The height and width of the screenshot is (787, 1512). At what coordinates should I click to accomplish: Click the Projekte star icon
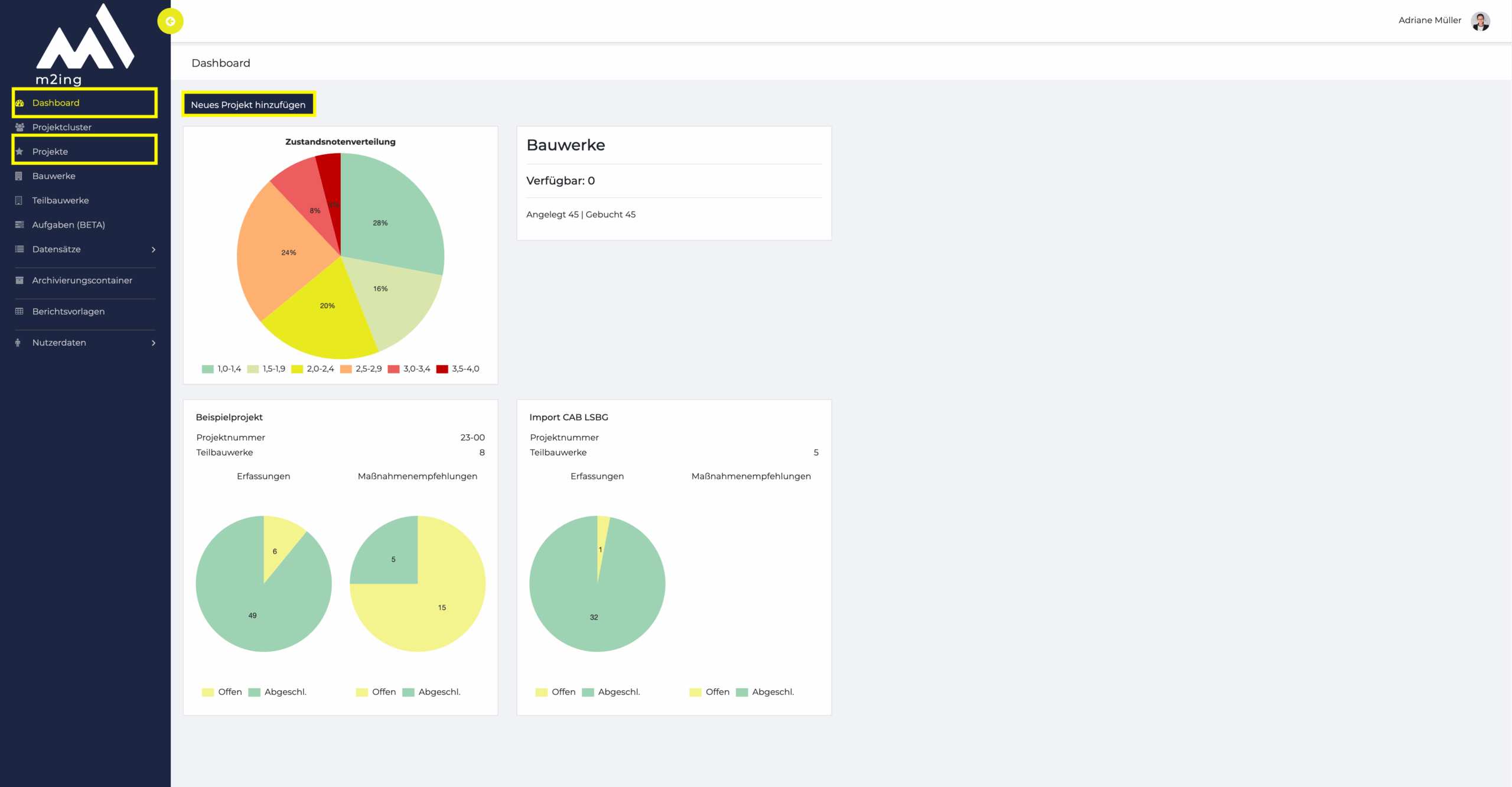point(19,152)
